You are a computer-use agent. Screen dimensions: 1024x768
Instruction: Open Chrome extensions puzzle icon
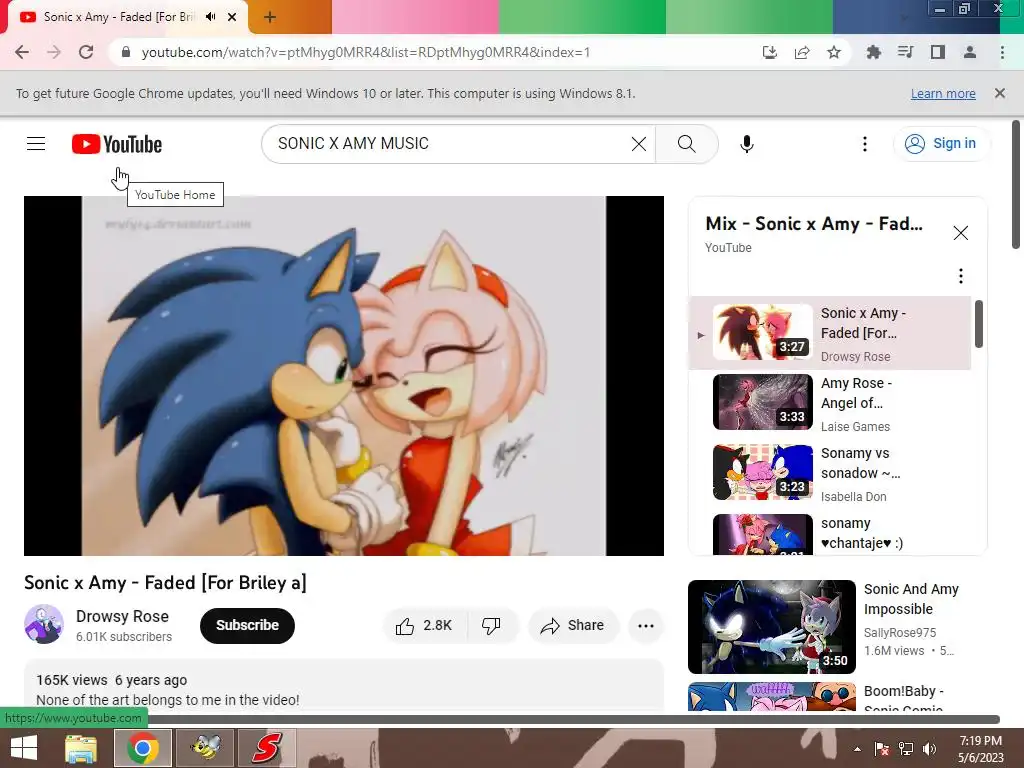(873, 52)
